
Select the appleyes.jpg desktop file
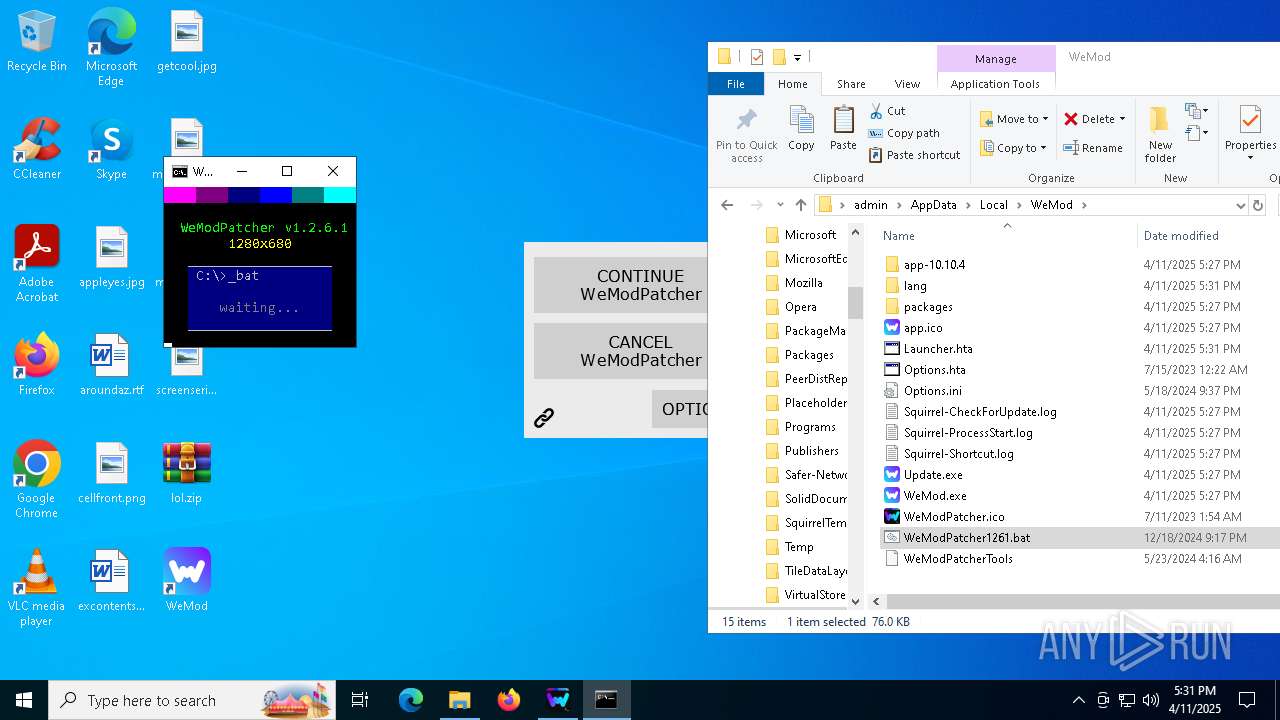pyautogui.click(x=112, y=258)
